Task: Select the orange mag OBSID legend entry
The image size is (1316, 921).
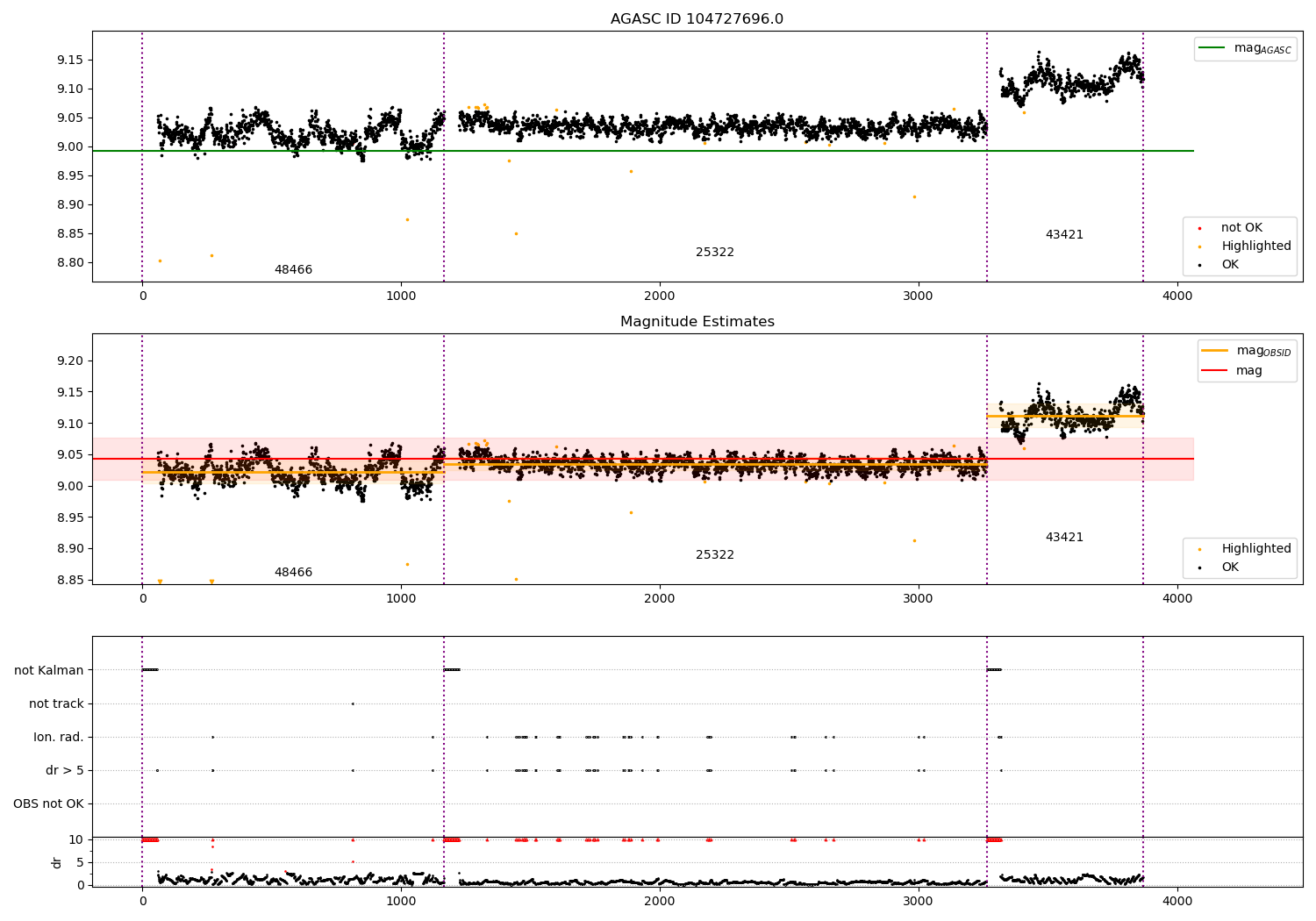Action: (1246, 351)
